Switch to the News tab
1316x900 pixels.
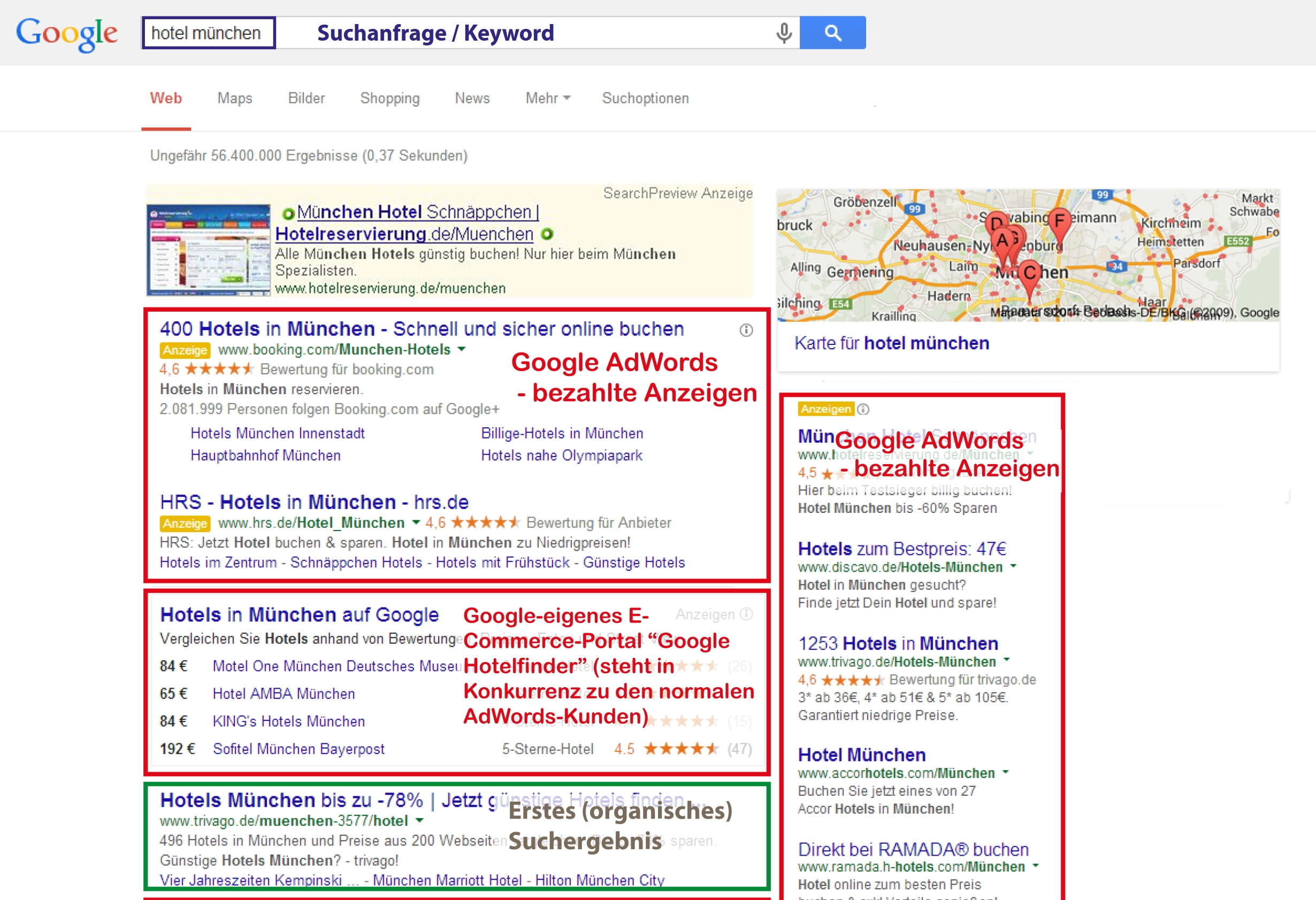[x=472, y=98]
